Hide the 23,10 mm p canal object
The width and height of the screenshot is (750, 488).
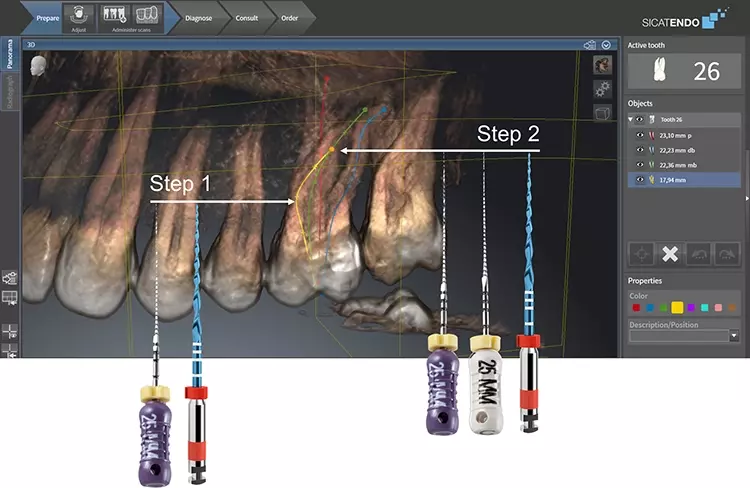coord(640,134)
